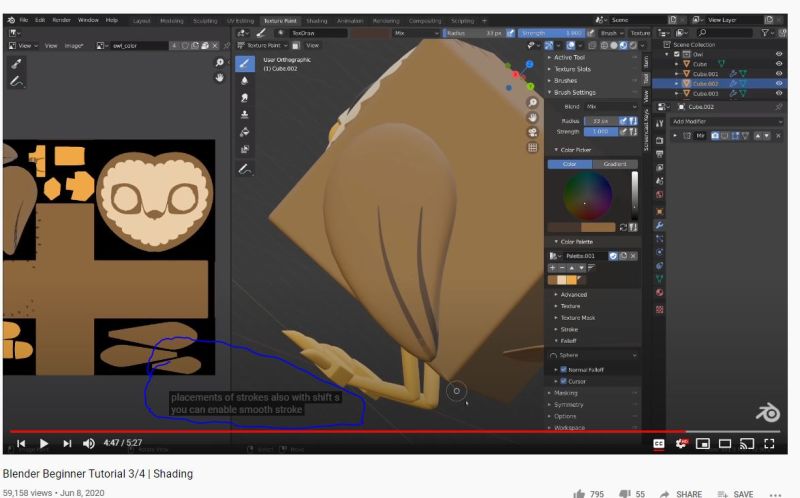Toggle the Normal Falloff checkbox
The image size is (800, 498).
(x=564, y=369)
